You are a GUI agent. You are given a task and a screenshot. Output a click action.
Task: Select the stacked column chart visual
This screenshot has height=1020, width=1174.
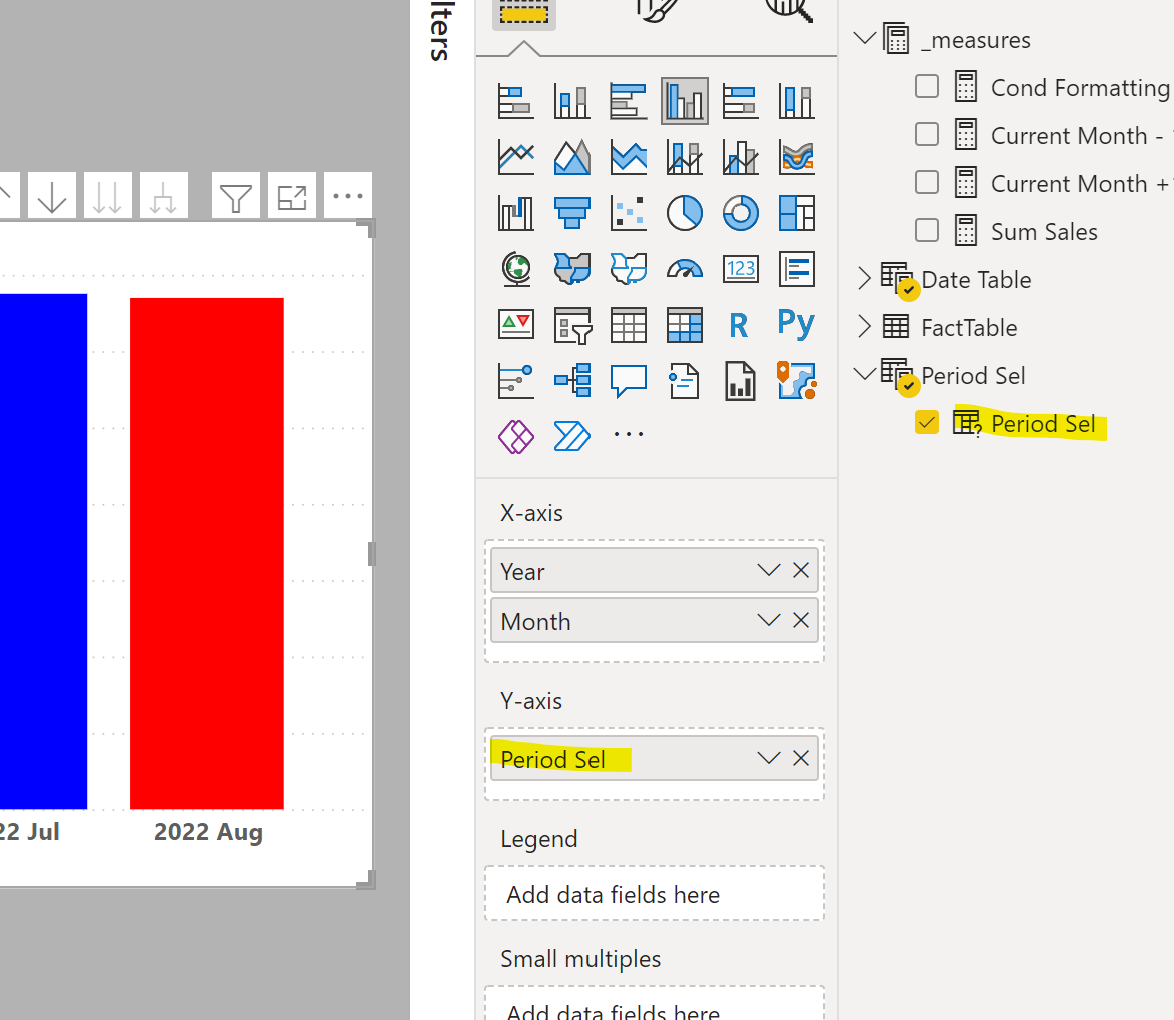pyautogui.click(x=572, y=101)
